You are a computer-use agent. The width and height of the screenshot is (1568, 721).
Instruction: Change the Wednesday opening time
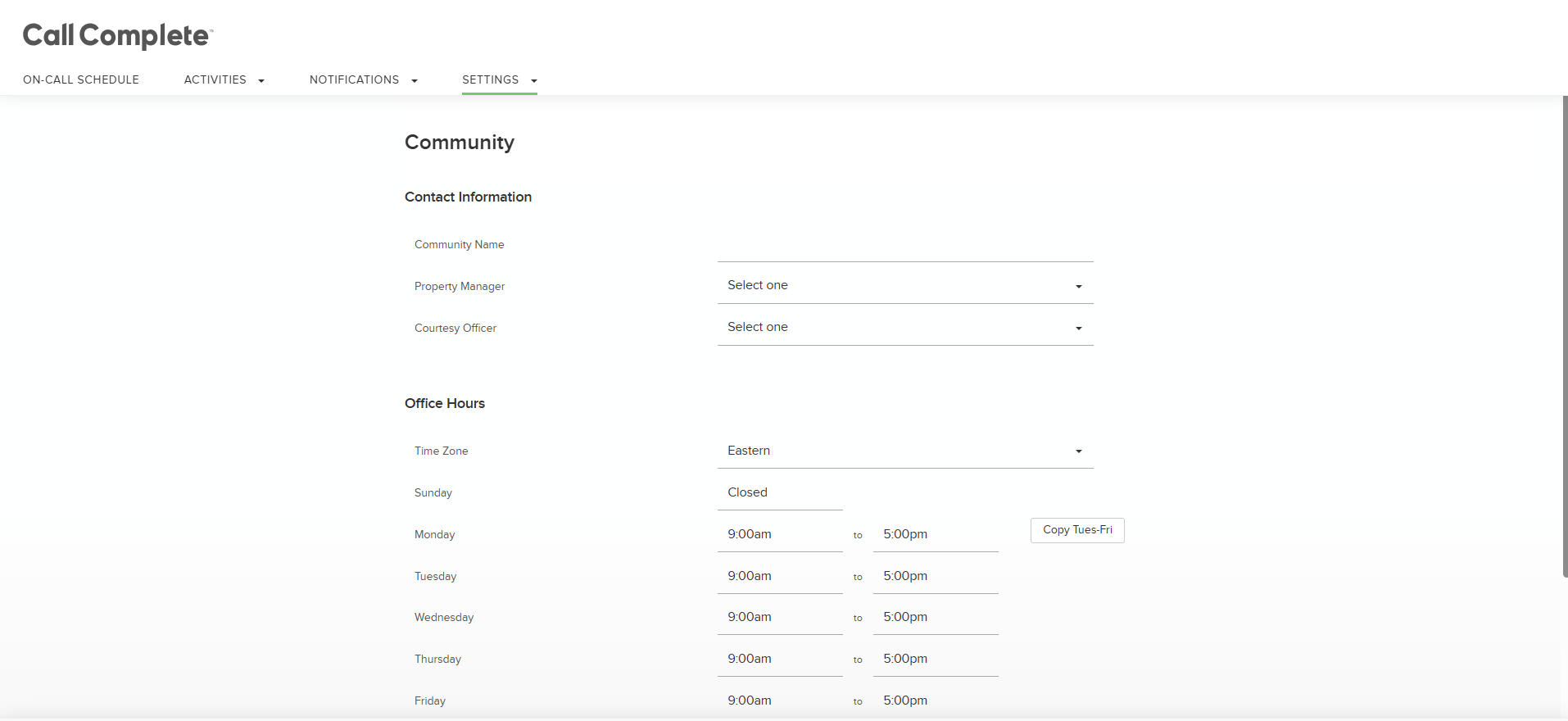[x=780, y=617]
